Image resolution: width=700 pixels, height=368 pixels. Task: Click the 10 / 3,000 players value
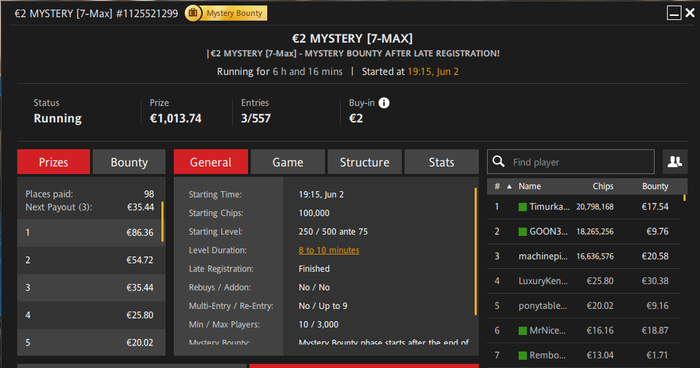click(318, 325)
